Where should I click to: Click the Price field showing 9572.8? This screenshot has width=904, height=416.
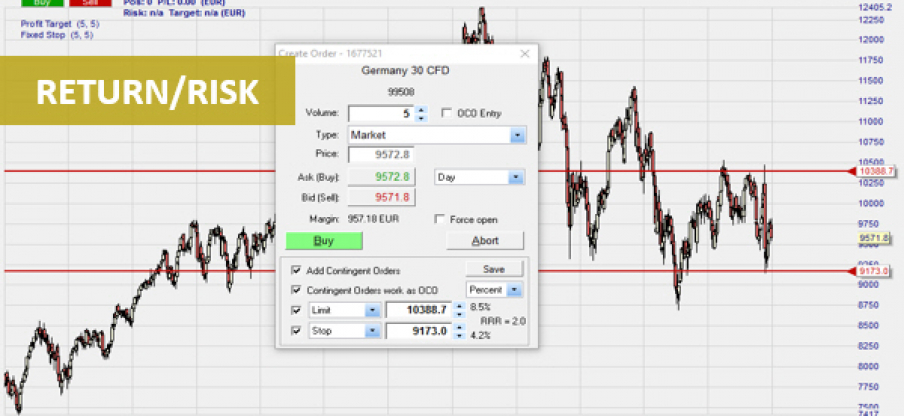click(381, 154)
